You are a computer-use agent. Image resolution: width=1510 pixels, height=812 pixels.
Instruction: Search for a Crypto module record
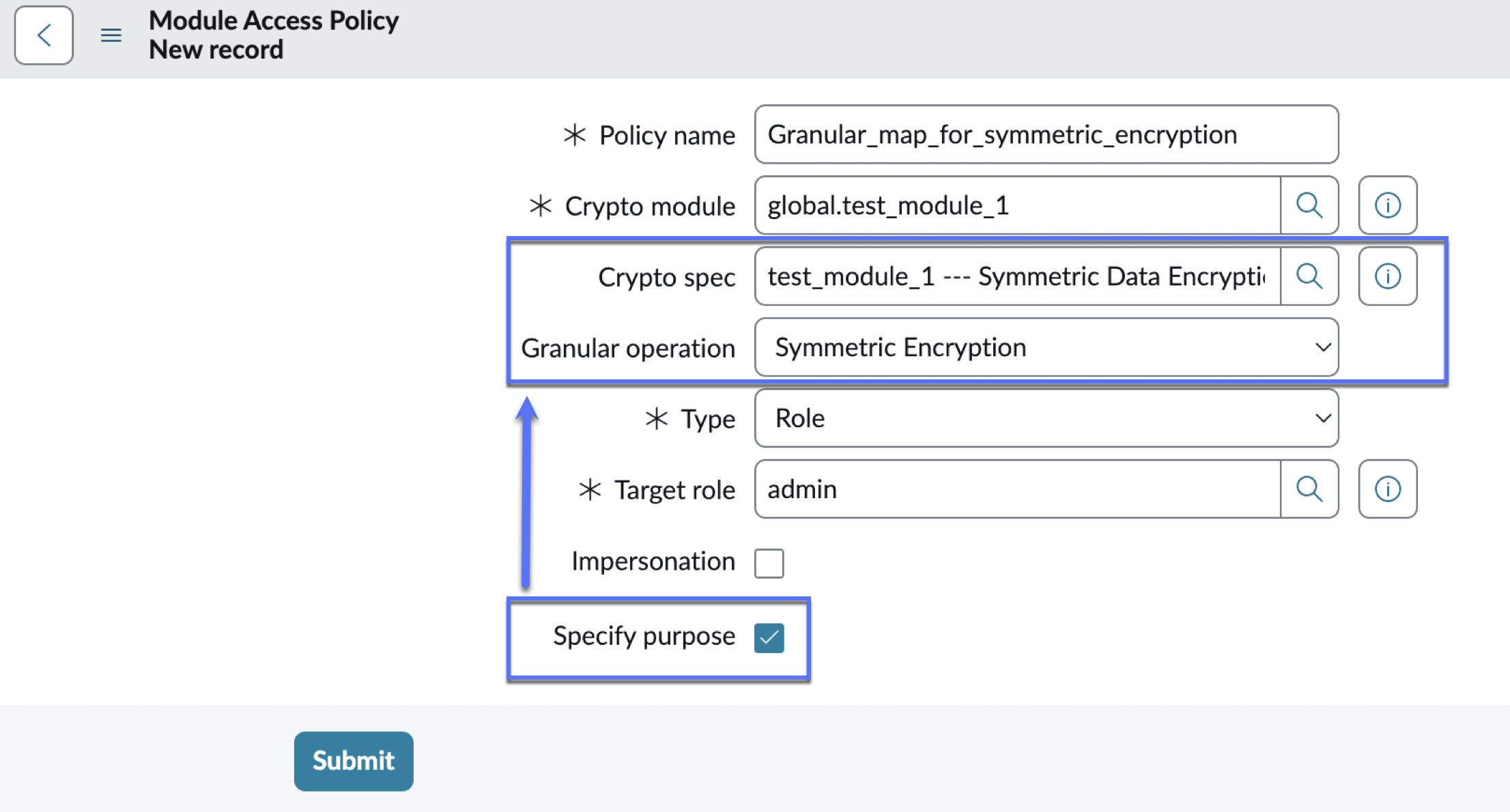click(x=1309, y=205)
